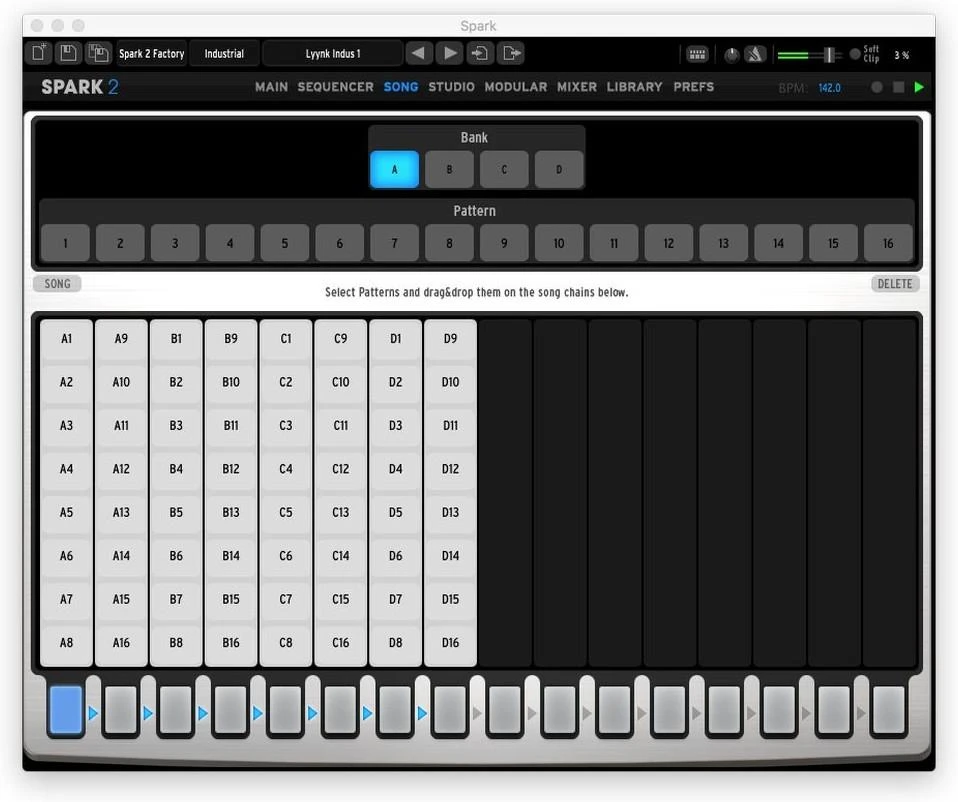Load the next preset with right arrow
This screenshot has height=802, width=958.
(x=450, y=53)
